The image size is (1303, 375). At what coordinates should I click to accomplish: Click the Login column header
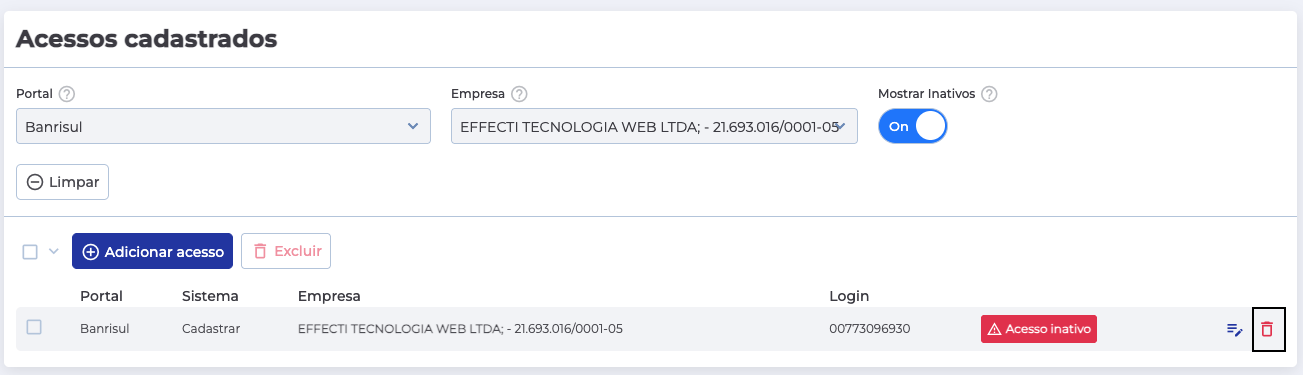(x=849, y=296)
